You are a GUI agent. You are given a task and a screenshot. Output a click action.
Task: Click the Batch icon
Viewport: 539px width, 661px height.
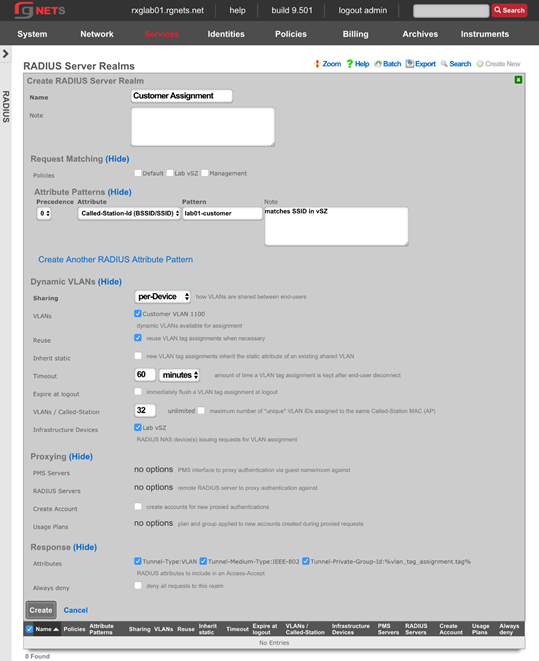pyautogui.click(x=378, y=64)
